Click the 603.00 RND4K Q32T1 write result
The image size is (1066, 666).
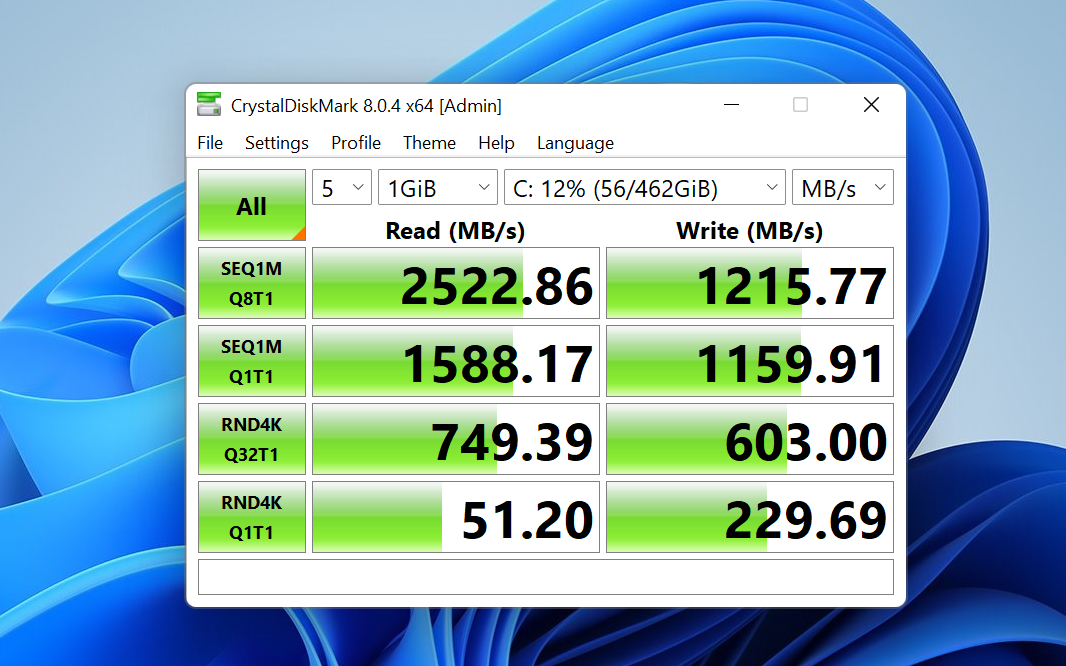coord(750,439)
